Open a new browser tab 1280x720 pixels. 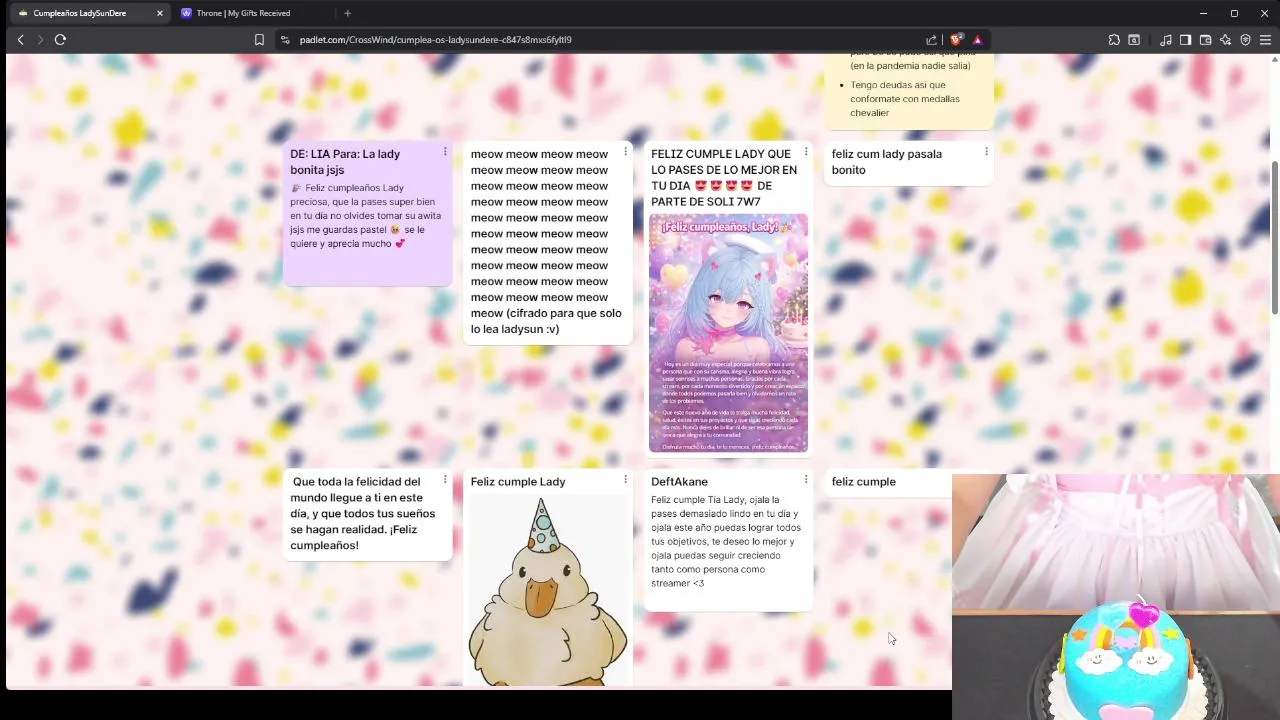(347, 13)
